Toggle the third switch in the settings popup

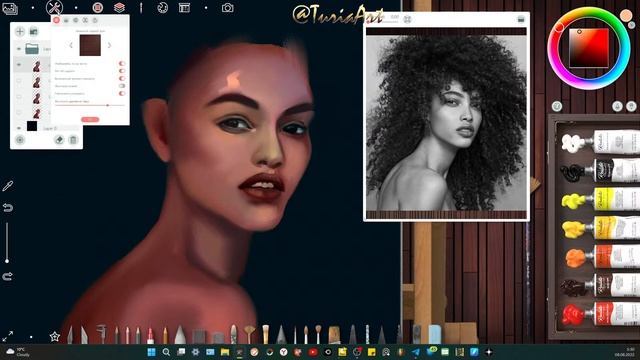click(x=122, y=78)
